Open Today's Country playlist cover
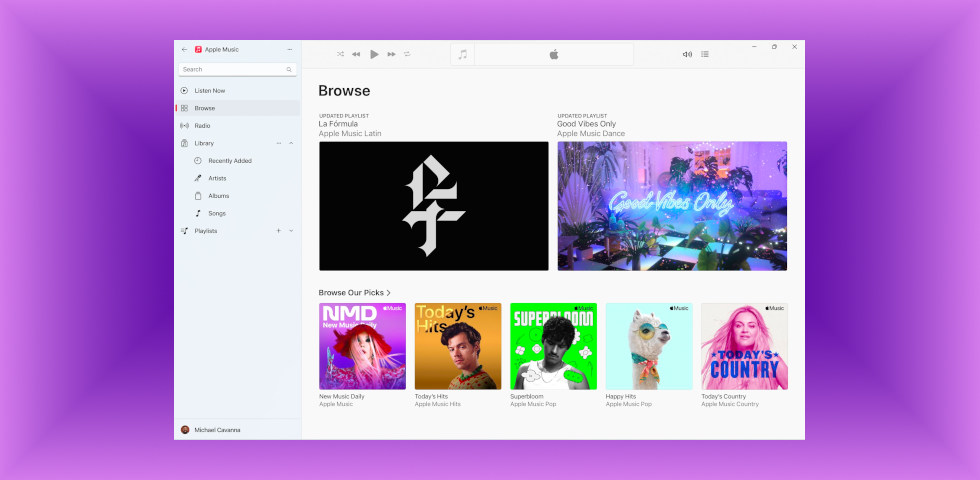 pos(744,346)
